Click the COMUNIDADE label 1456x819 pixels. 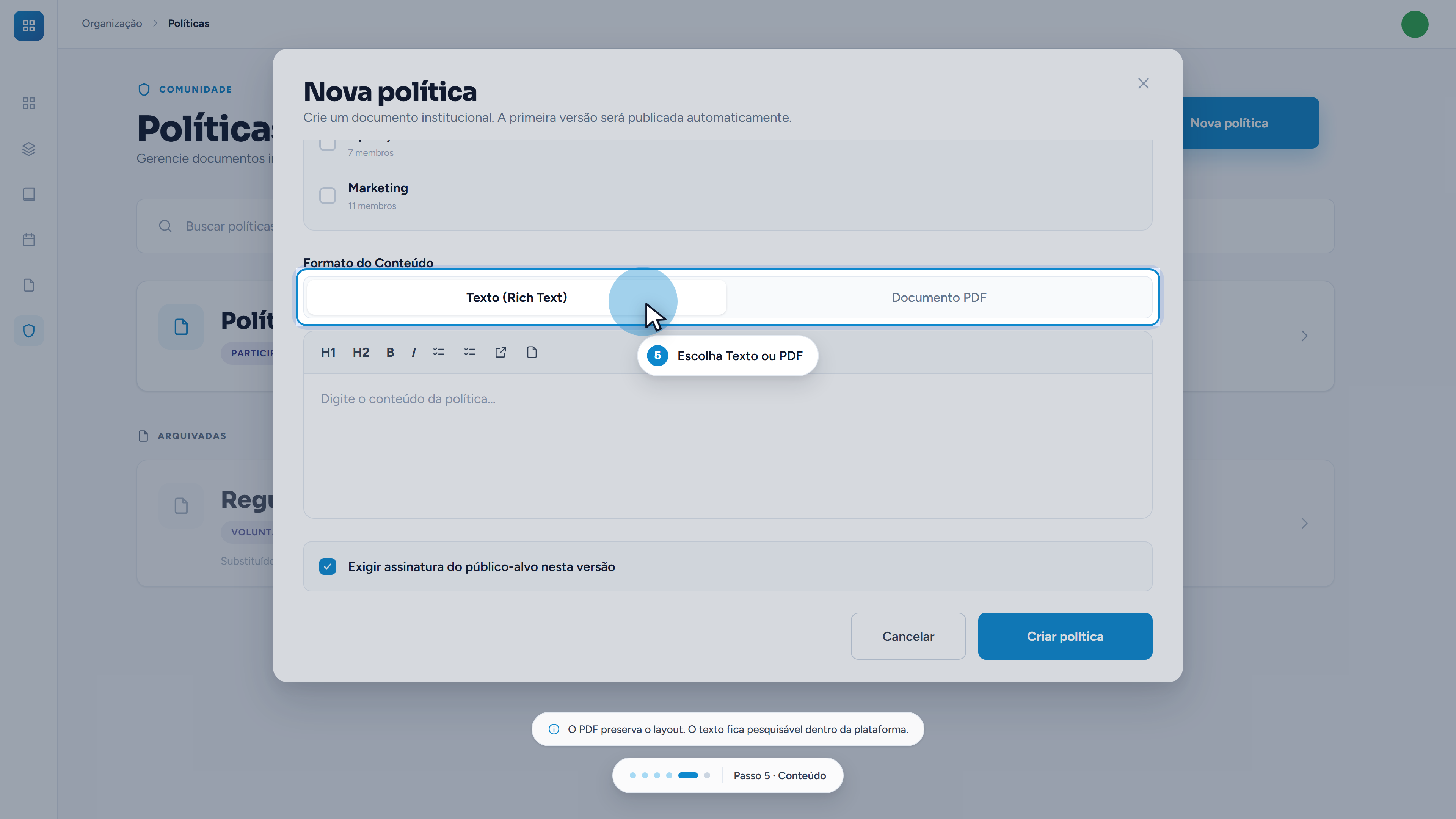(196, 89)
